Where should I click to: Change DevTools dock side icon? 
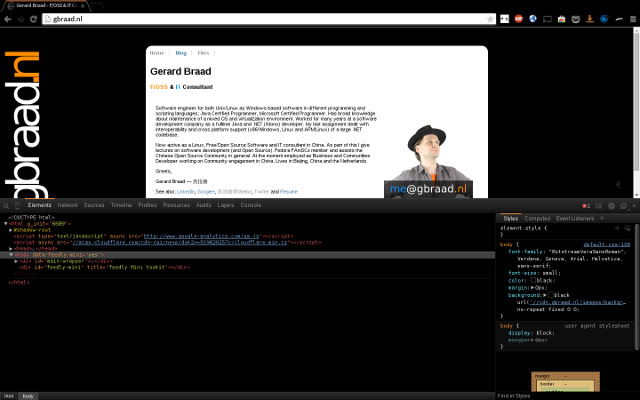click(623, 206)
